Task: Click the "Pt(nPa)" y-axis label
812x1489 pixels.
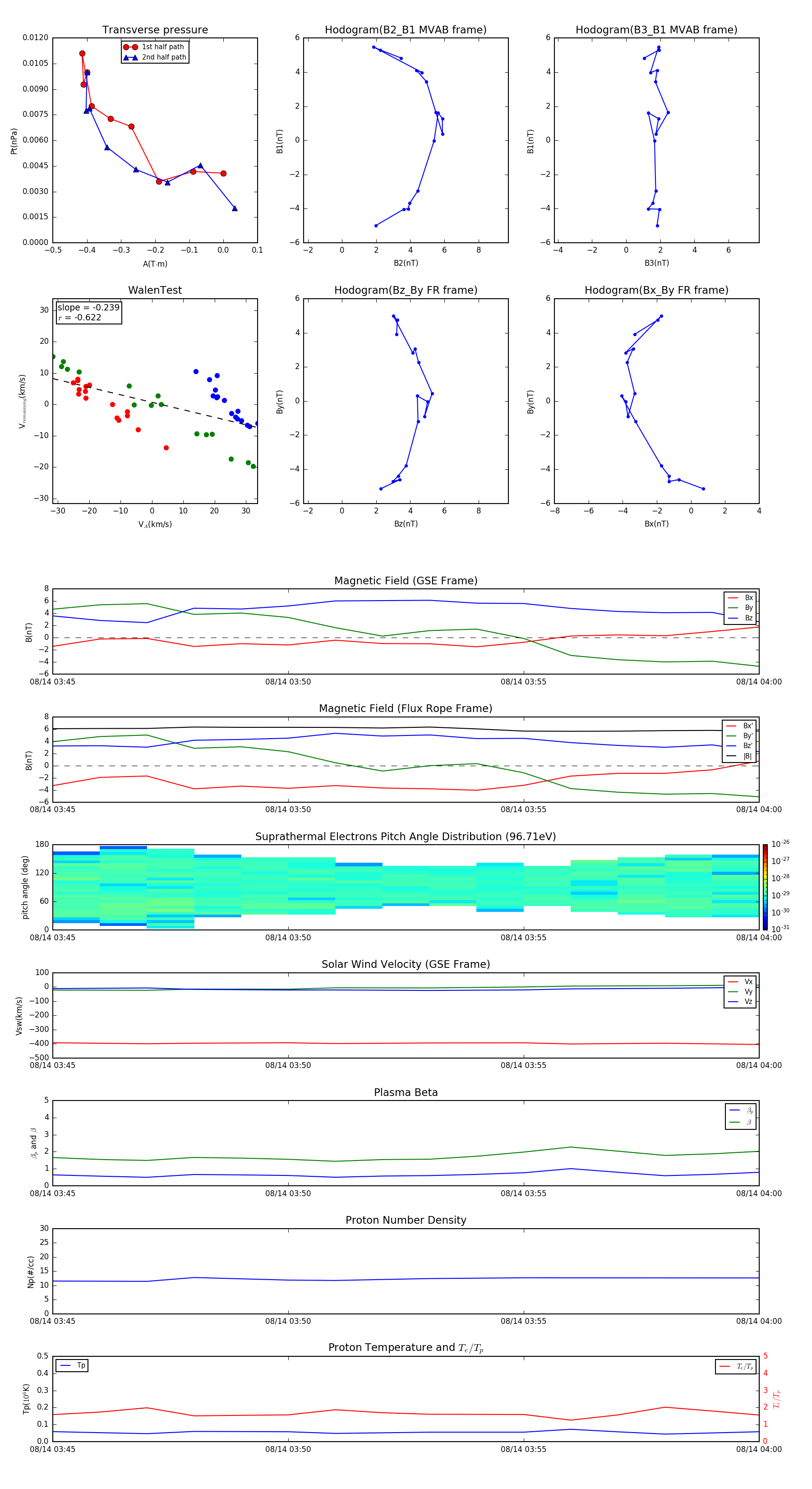Action: 14,140
